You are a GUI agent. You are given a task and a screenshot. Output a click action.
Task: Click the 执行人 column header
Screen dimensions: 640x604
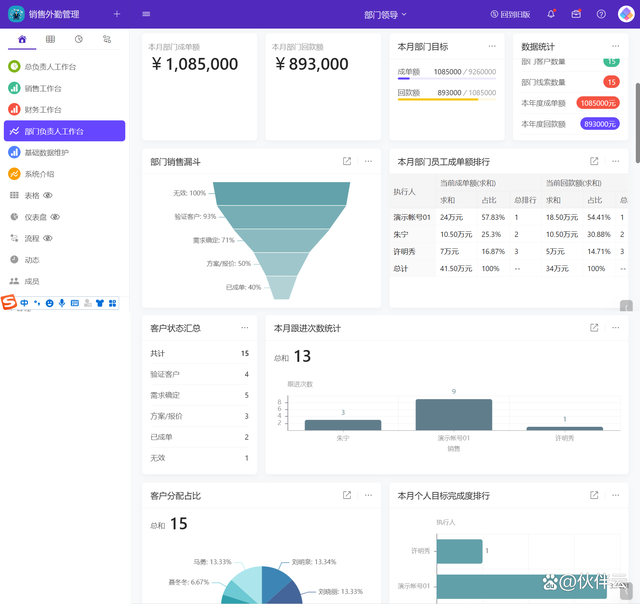412,191
